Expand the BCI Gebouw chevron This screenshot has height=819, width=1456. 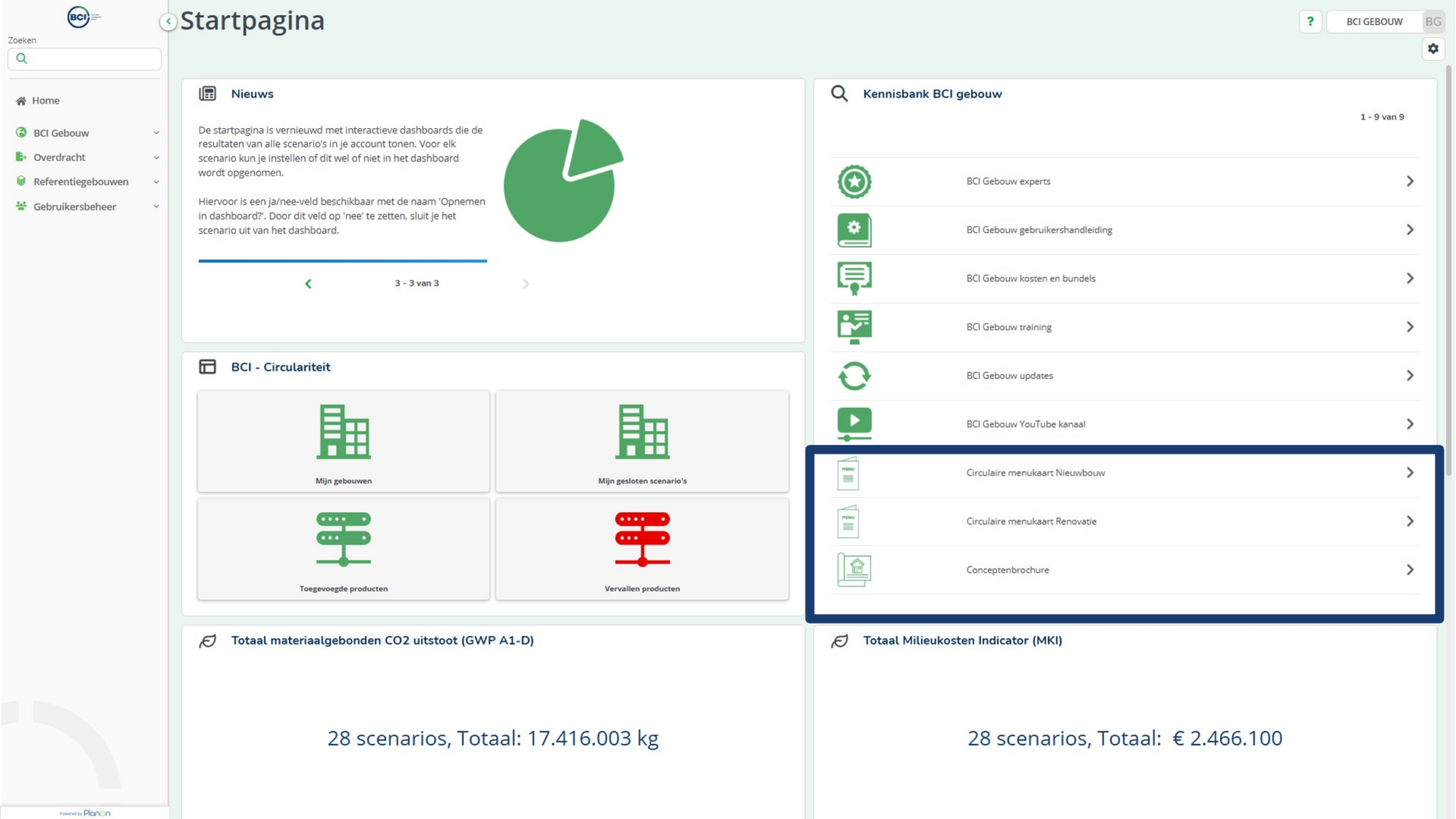[x=156, y=133]
